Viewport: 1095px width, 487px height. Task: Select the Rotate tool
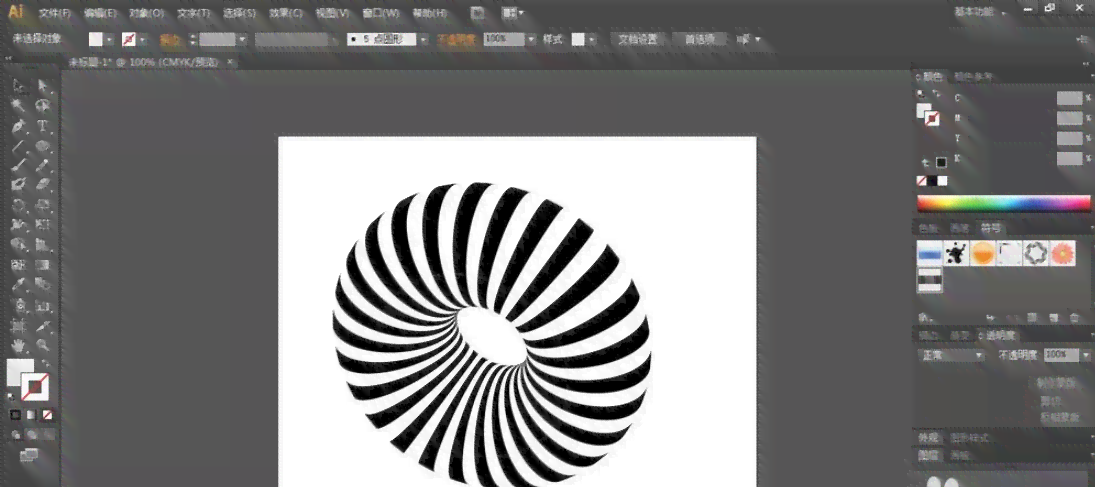pos(19,205)
